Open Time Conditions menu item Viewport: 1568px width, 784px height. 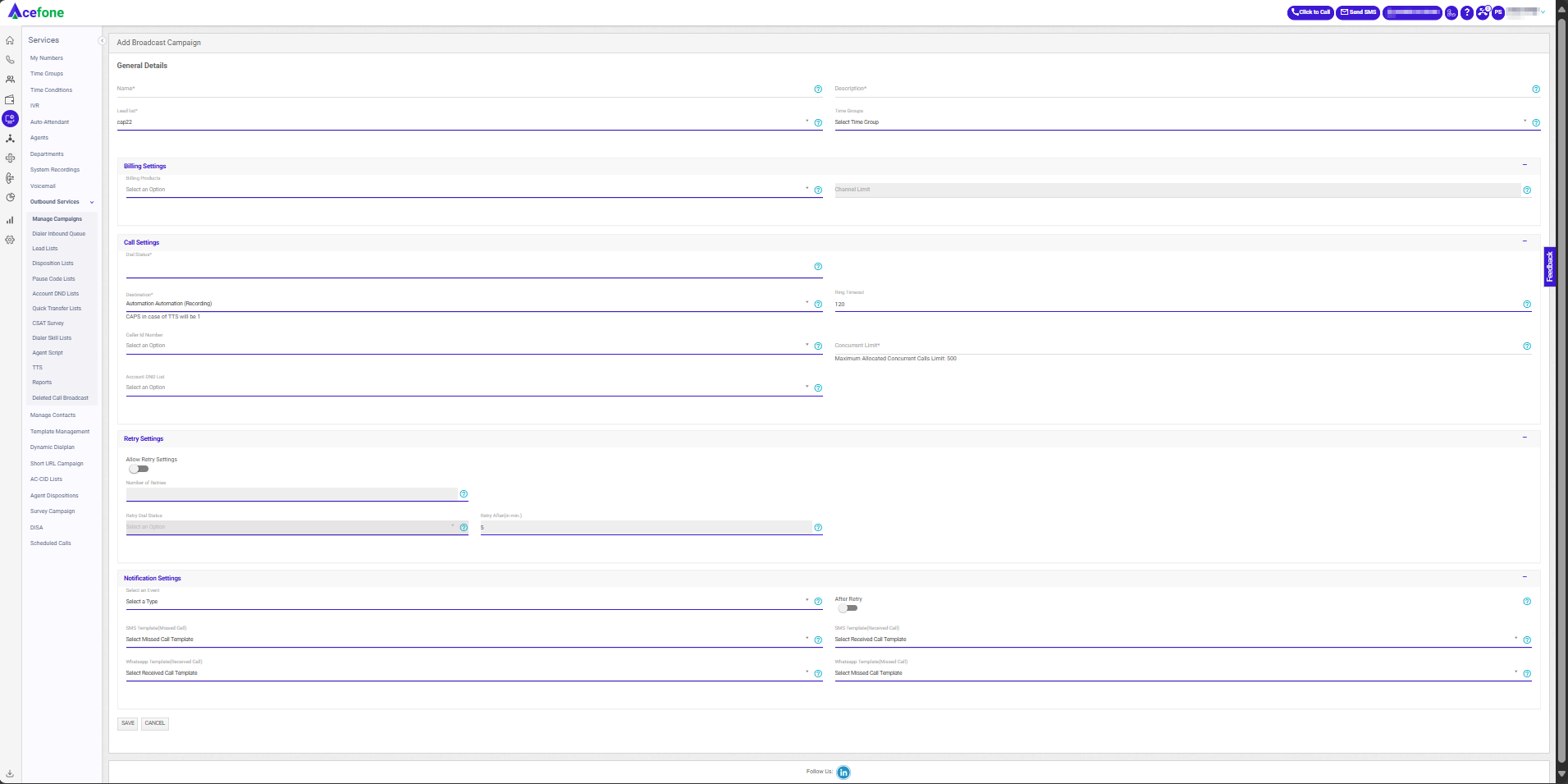[51, 90]
